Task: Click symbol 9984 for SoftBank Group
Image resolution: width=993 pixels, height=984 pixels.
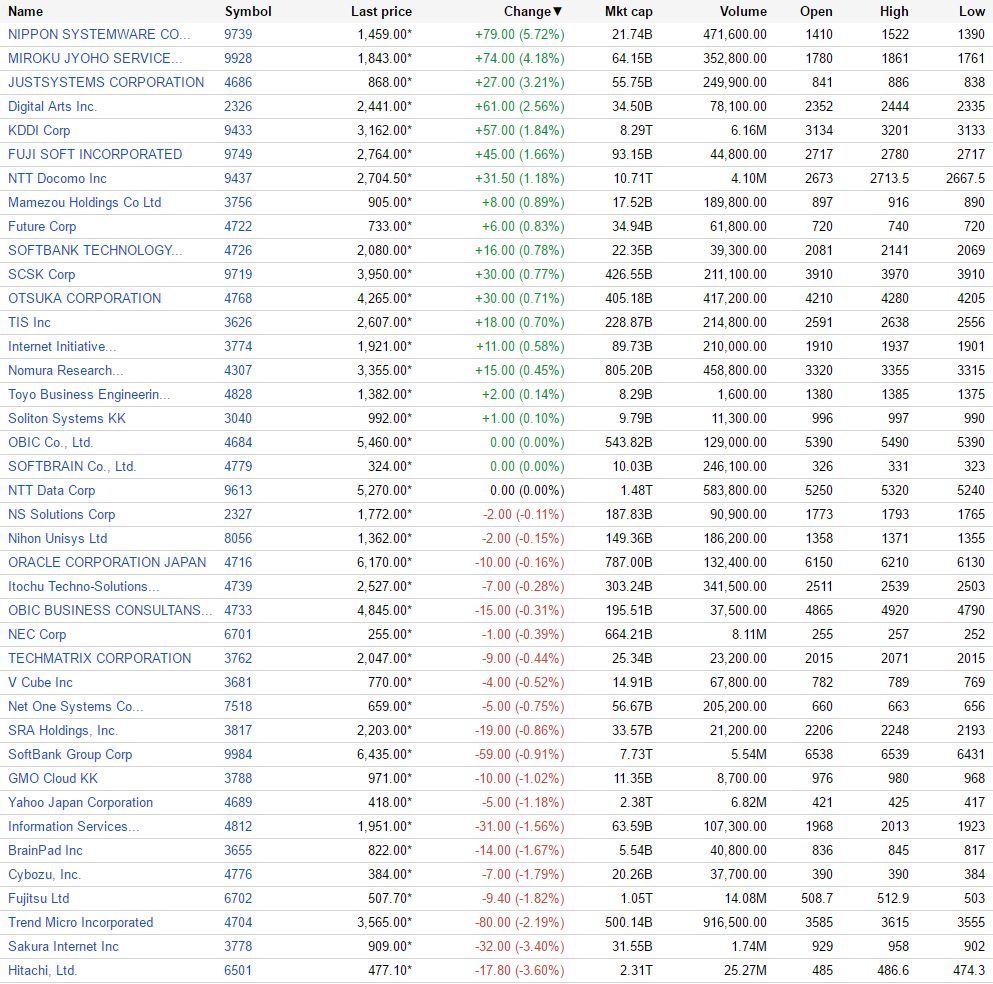Action: coord(238,755)
